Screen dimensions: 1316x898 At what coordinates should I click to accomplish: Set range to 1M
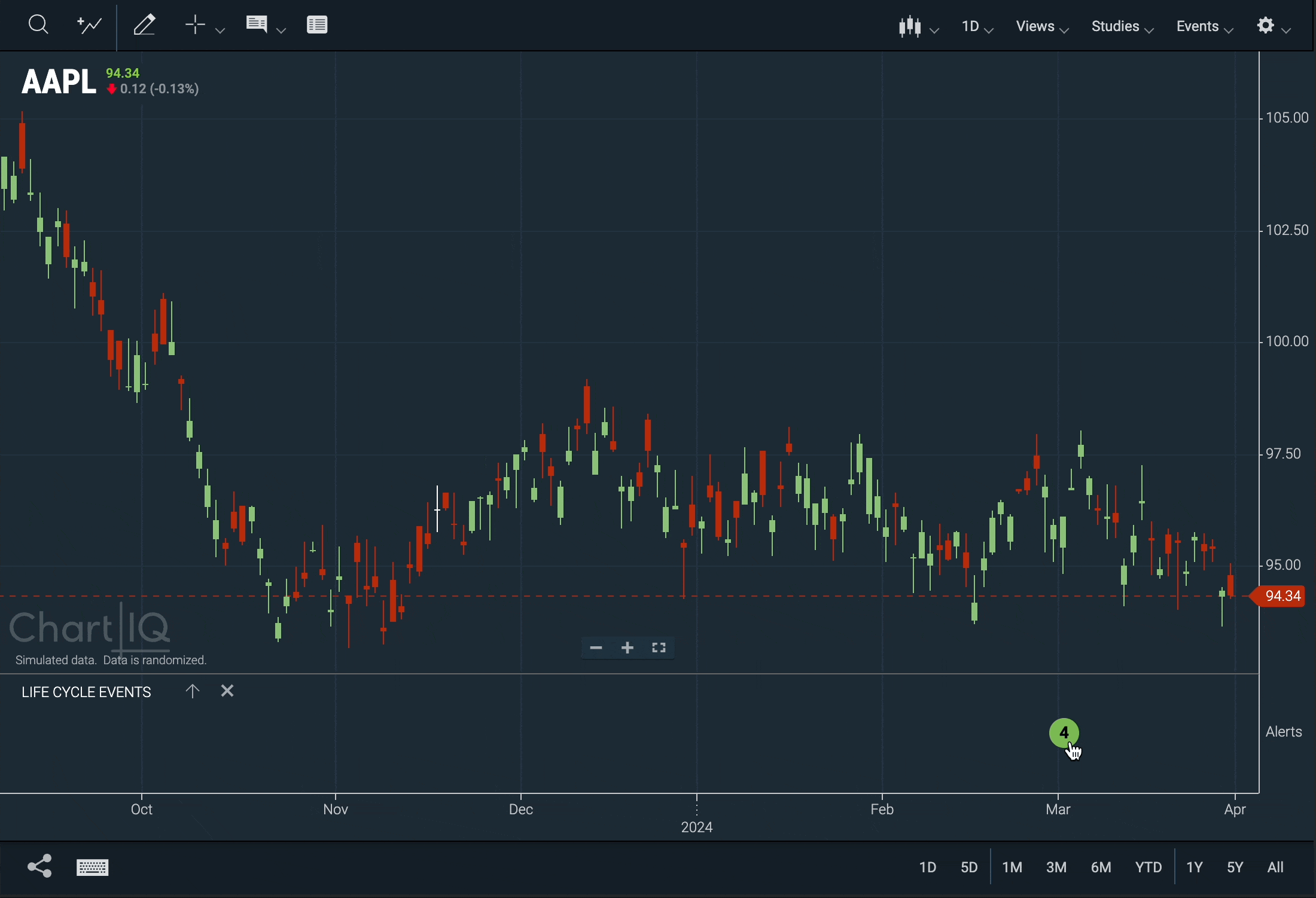point(1013,868)
